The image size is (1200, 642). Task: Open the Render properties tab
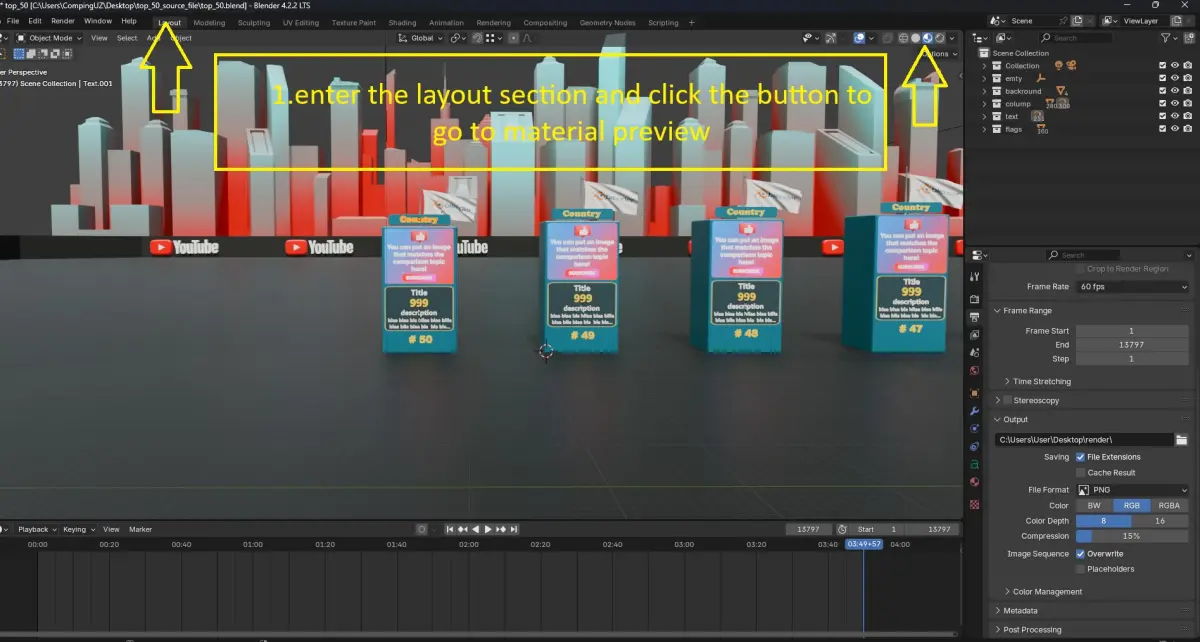[x=975, y=298]
